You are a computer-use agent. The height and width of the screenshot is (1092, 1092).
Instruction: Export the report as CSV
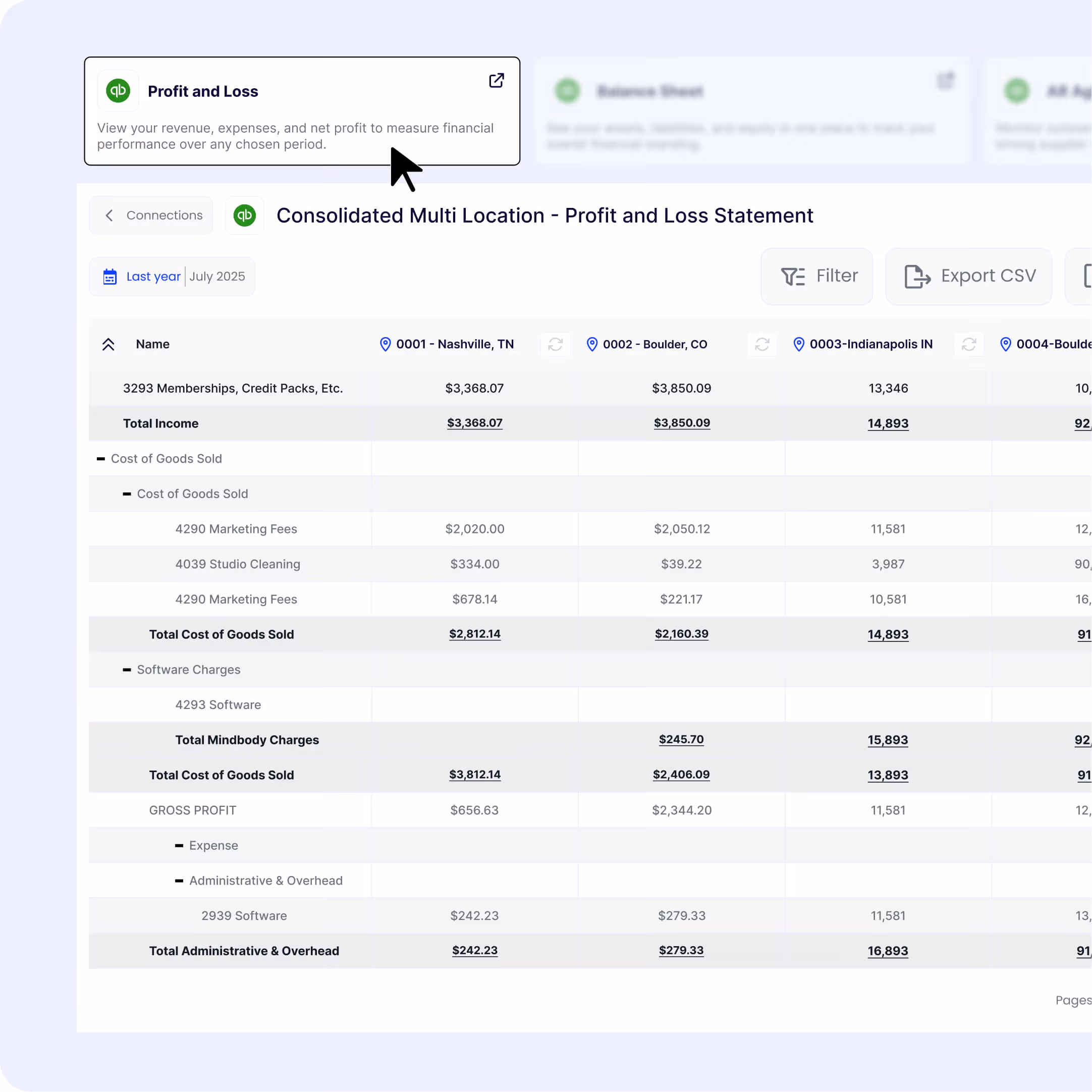[x=968, y=277]
